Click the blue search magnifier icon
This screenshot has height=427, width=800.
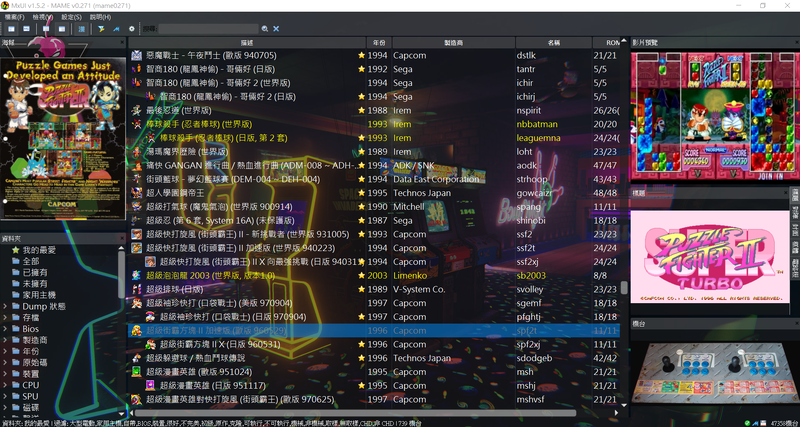tap(265, 29)
